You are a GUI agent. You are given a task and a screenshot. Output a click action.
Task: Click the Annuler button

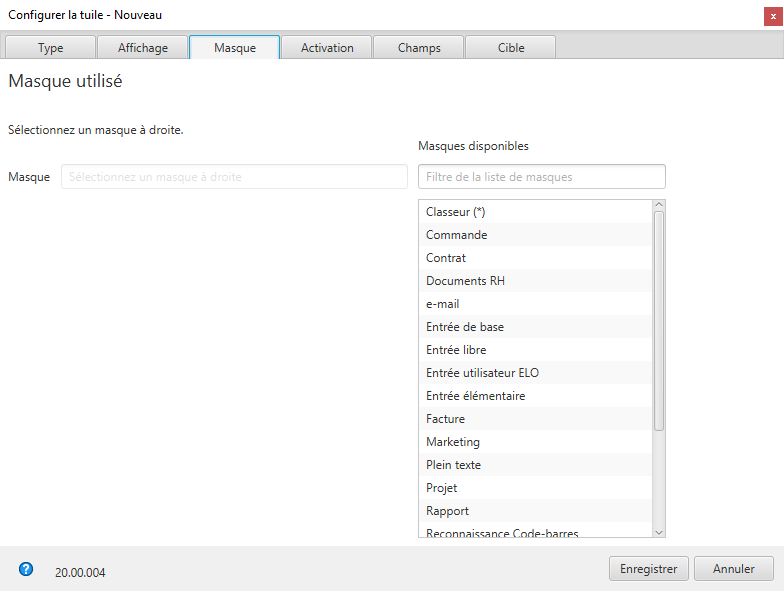pos(734,568)
